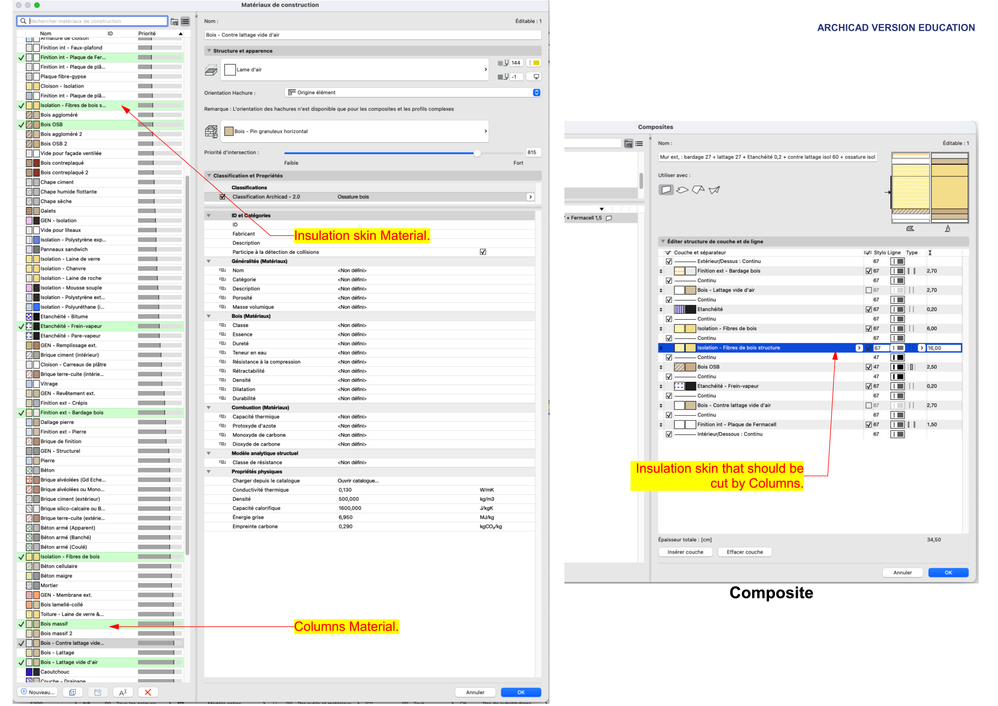Click Annuler in Matériaux de construction dialog
The image size is (998, 706).
click(x=475, y=692)
